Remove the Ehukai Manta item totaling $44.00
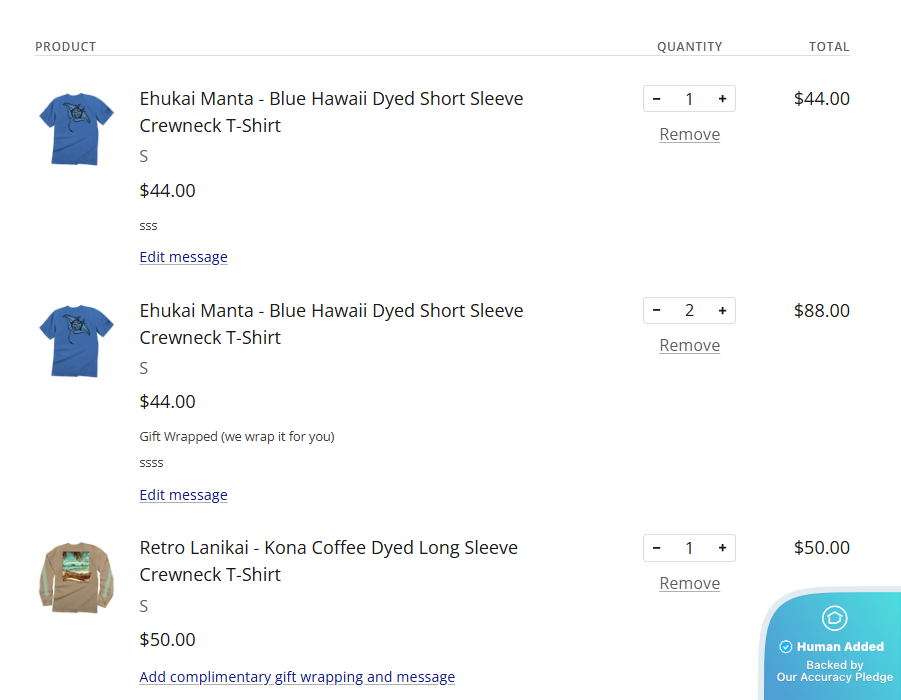Screen dimensions: 901x700 click(689, 134)
